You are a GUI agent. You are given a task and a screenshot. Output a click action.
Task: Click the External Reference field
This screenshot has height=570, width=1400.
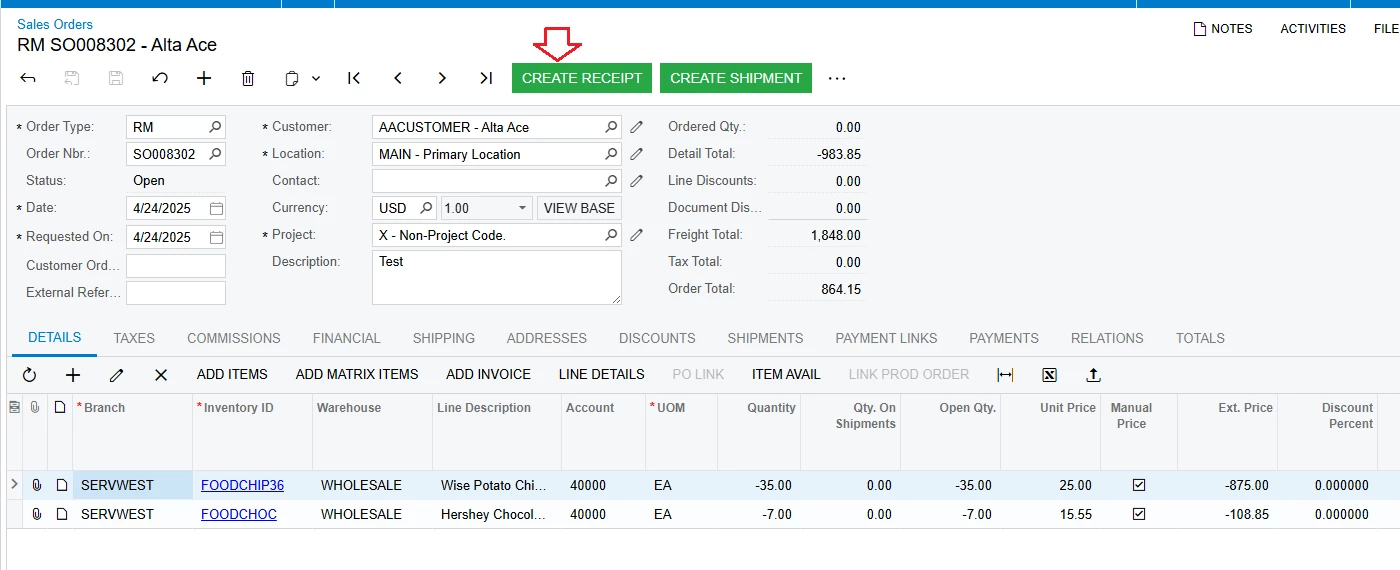coord(176,293)
